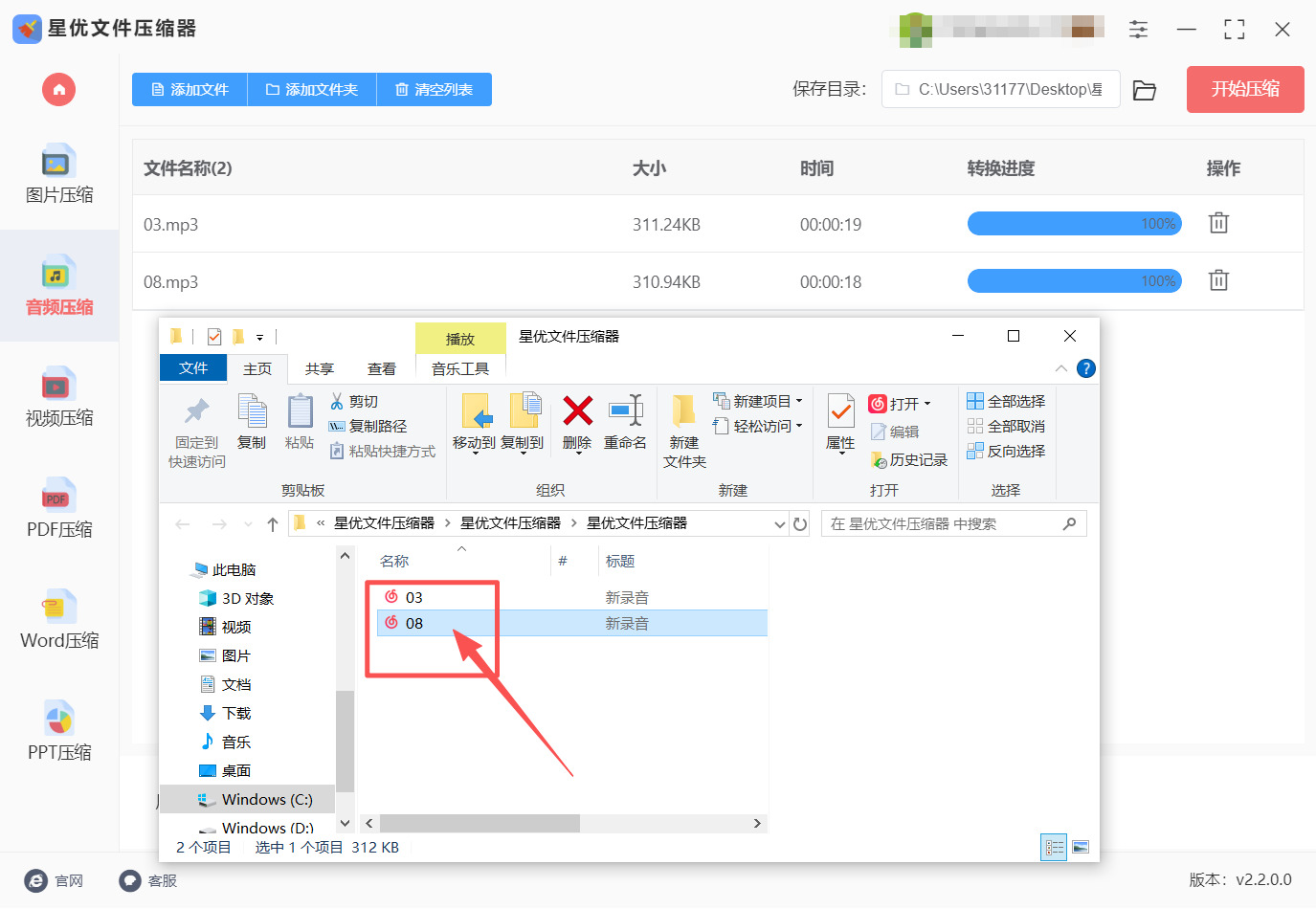Delete the 08.mp3 row from the list
The width and height of the screenshot is (1316, 909).
[1218, 280]
